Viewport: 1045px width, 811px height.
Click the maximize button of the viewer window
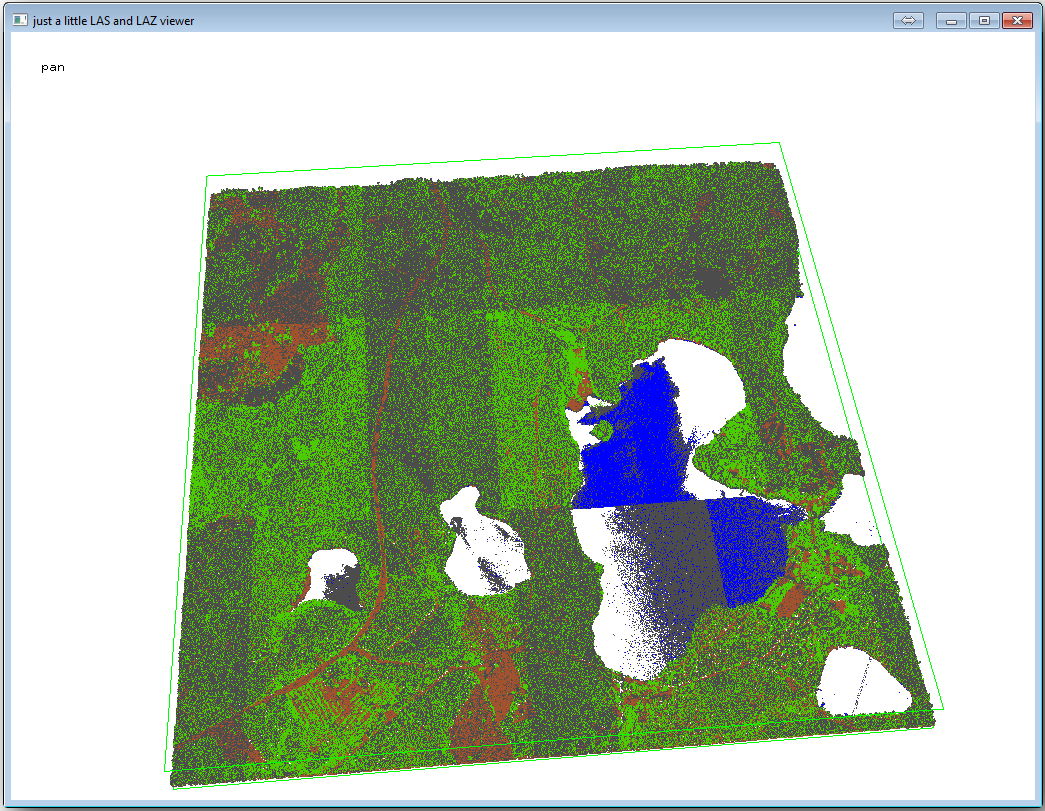pos(982,19)
